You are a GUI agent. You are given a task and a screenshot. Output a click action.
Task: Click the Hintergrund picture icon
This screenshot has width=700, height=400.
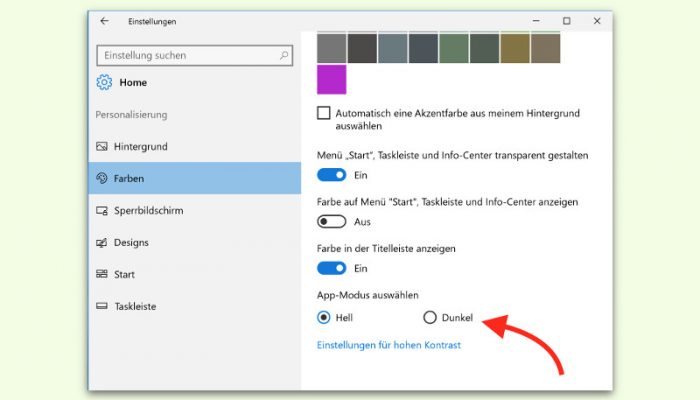[x=102, y=146]
